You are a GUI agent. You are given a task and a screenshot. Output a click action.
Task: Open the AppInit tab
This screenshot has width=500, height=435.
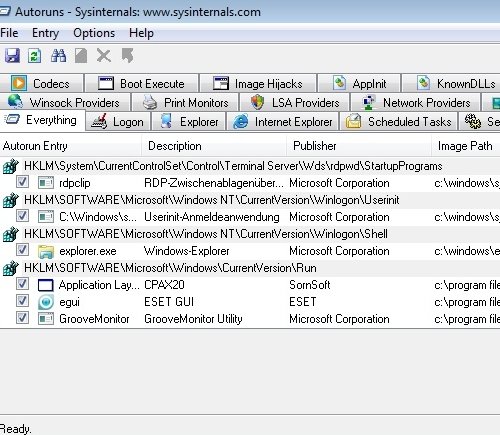[x=359, y=83]
